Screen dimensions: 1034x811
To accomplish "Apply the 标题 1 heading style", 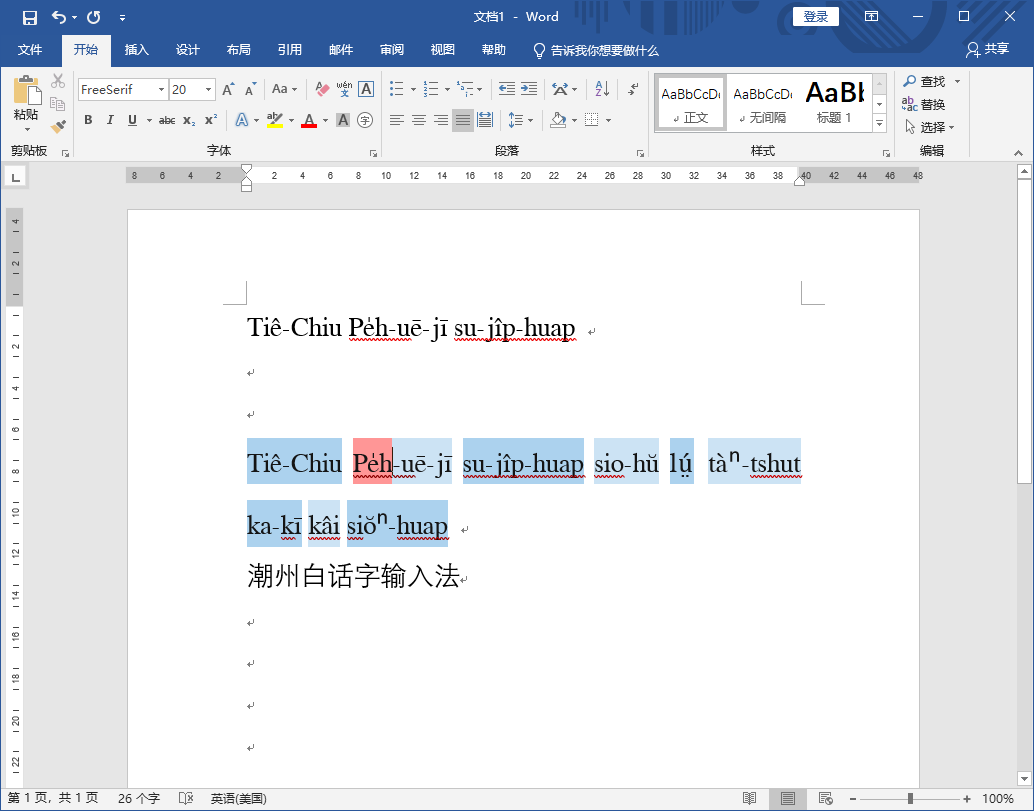I will [835, 103].
